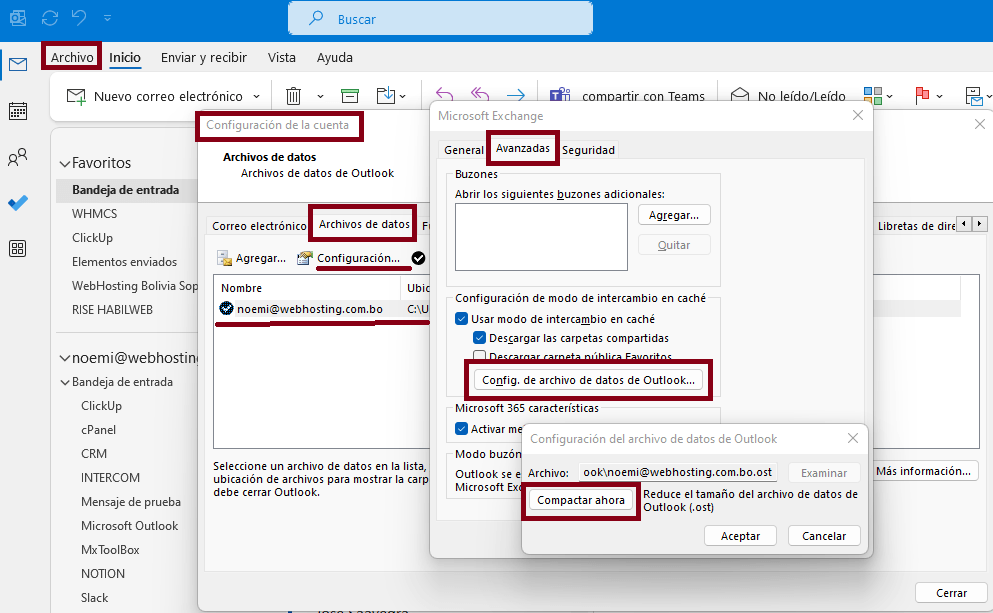Click the search magnifier icon
993x613 pixels.
coord(315,18)
